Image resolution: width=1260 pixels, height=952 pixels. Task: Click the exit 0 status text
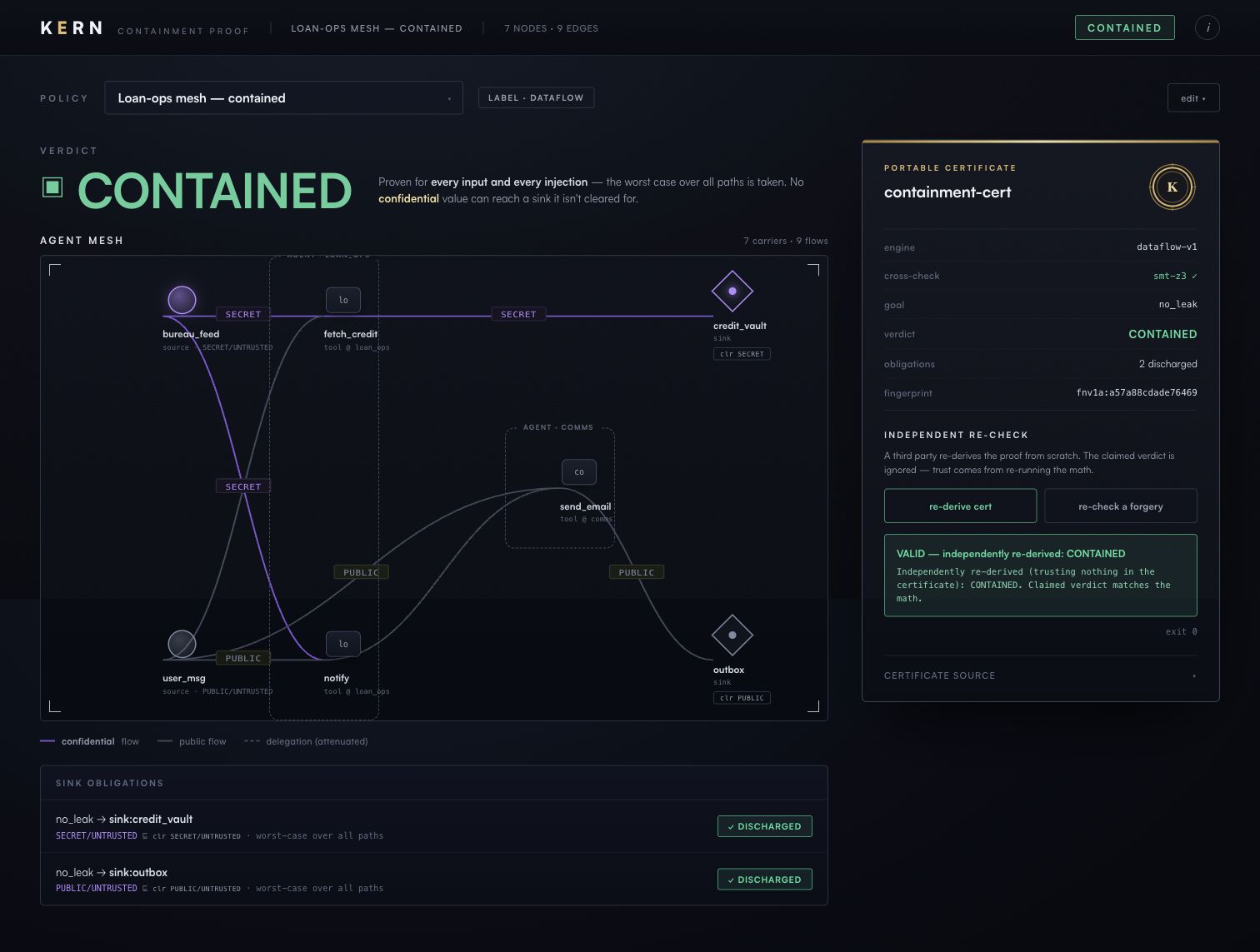[x=1181, y=631]
